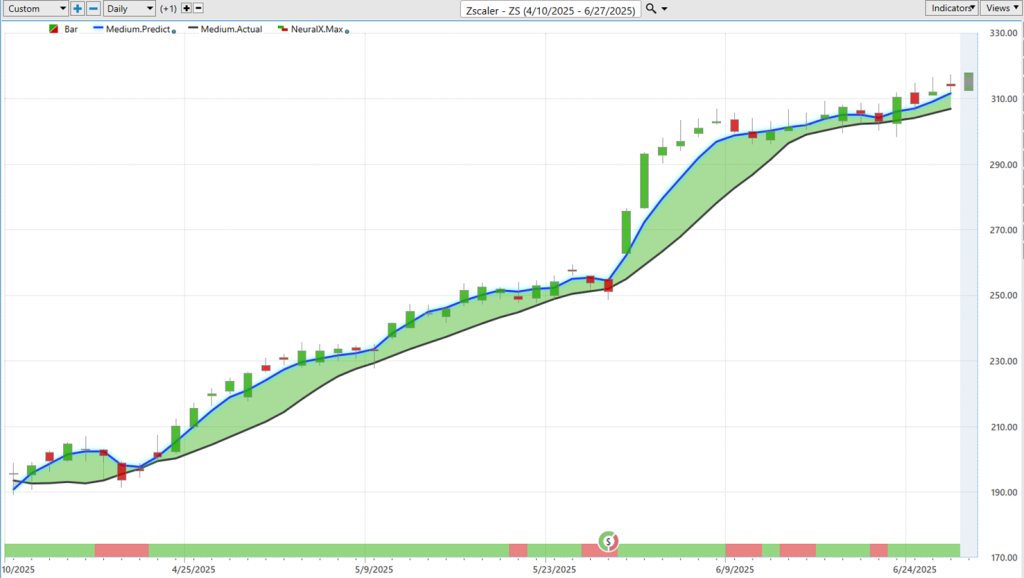Open the Indicators dropdown menu
This screenshot has height=578, width=1024.
tap(952, 8)
